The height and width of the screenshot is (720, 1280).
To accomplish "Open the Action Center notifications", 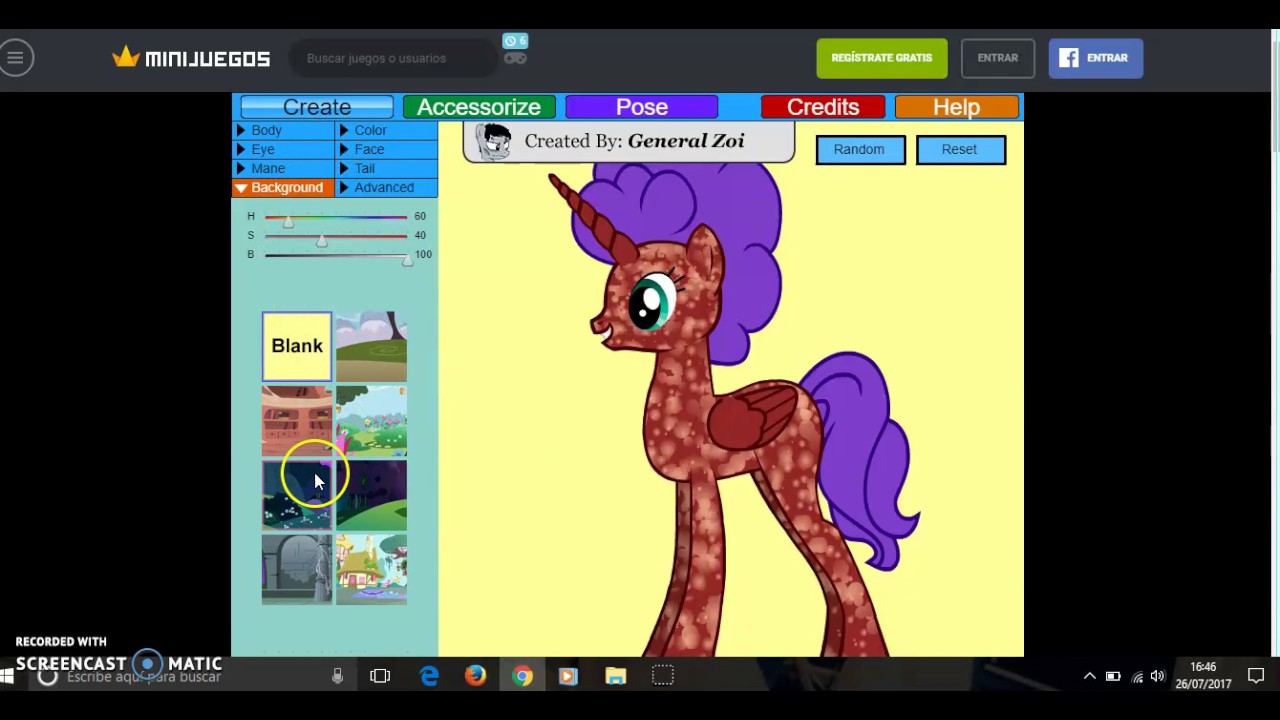I will click(x=1256, y=676).
